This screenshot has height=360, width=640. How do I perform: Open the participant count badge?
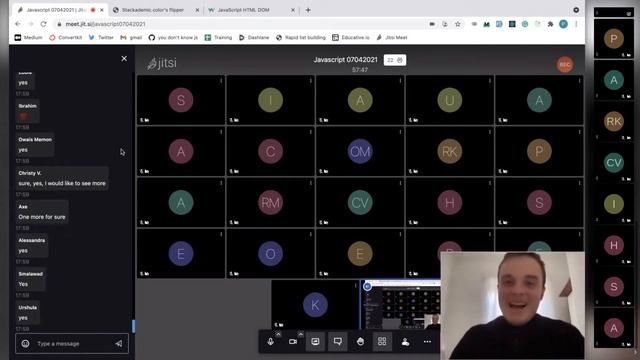coord(395,60)
